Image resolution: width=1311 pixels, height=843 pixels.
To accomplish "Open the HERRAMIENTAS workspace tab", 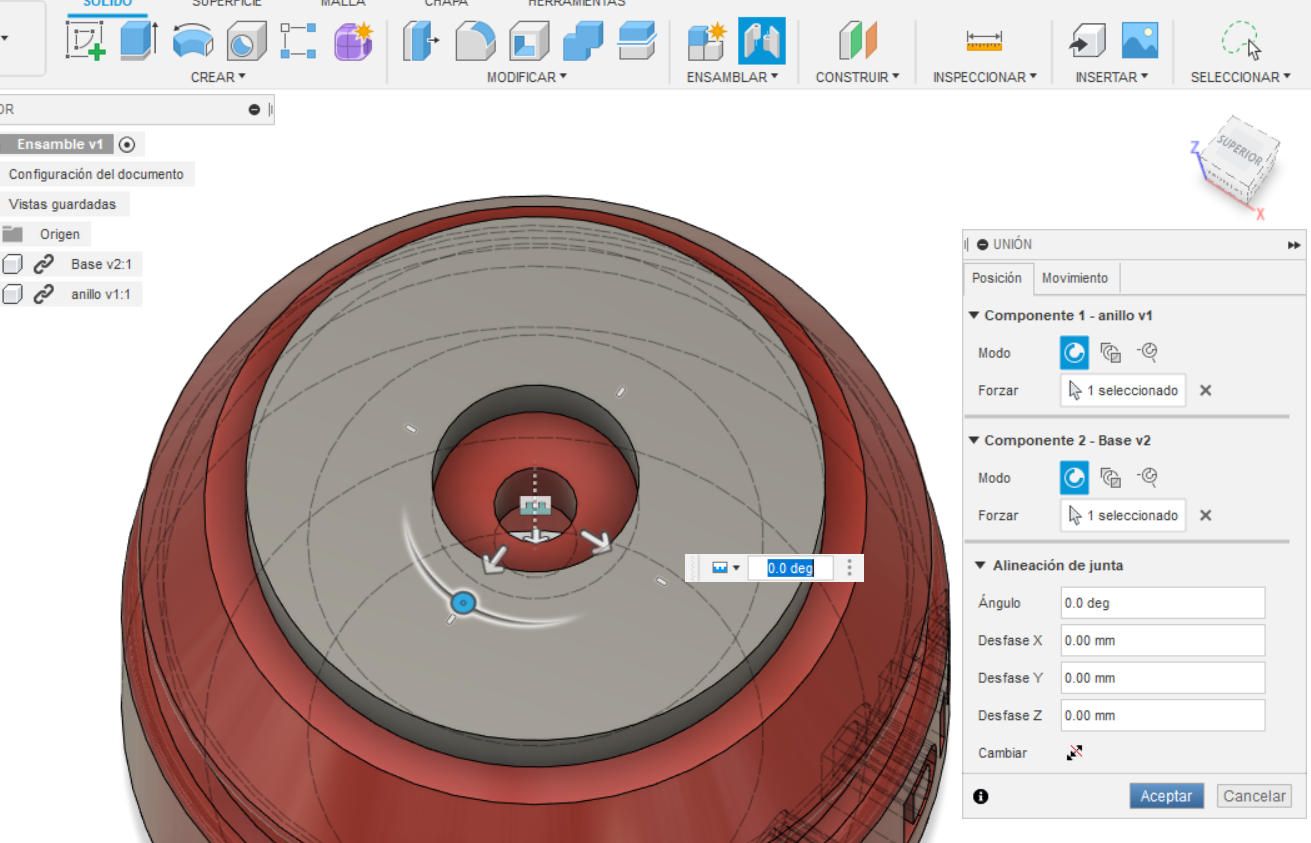I will click(x=577, y=3).
